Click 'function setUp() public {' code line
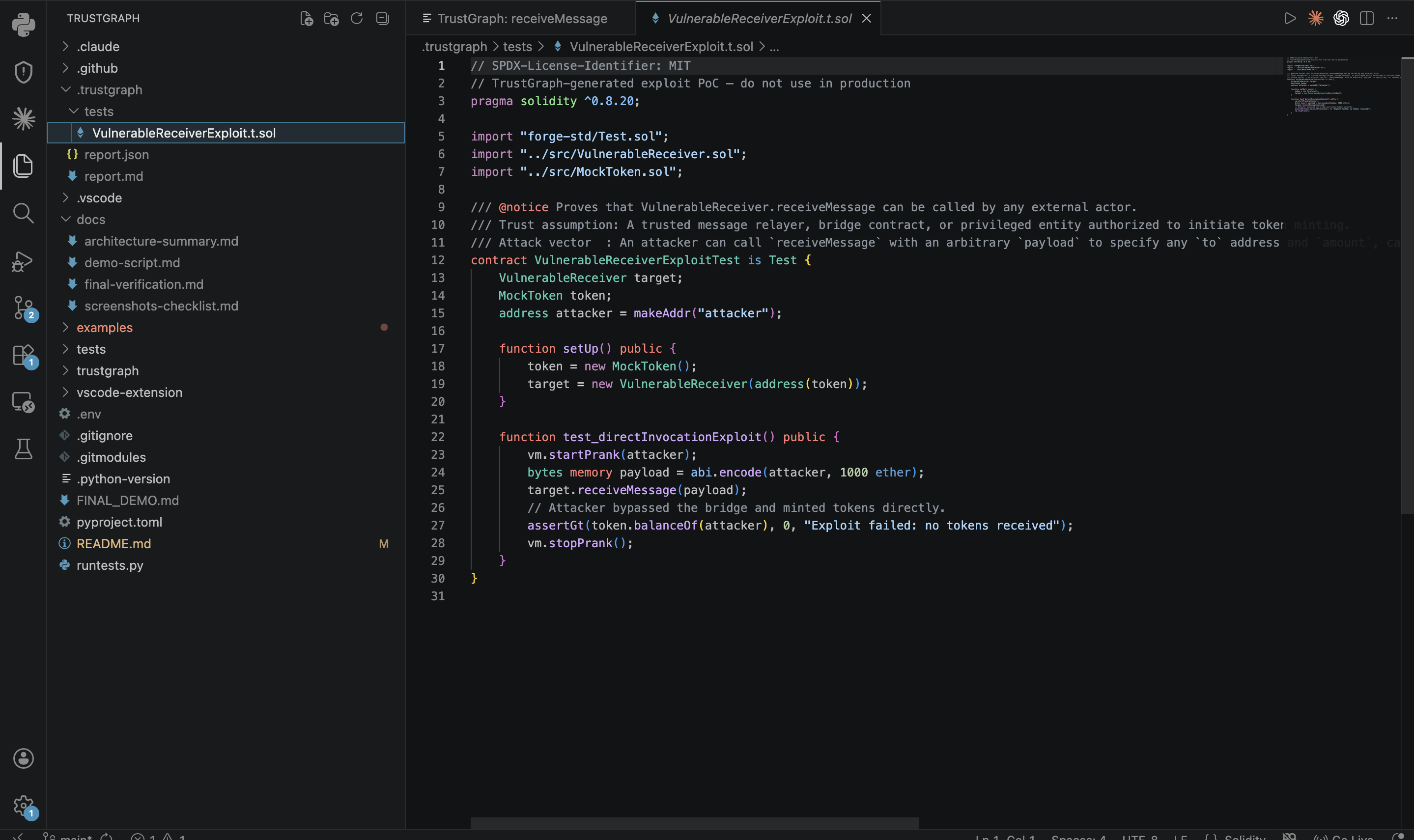 click(x=588, y=348)
